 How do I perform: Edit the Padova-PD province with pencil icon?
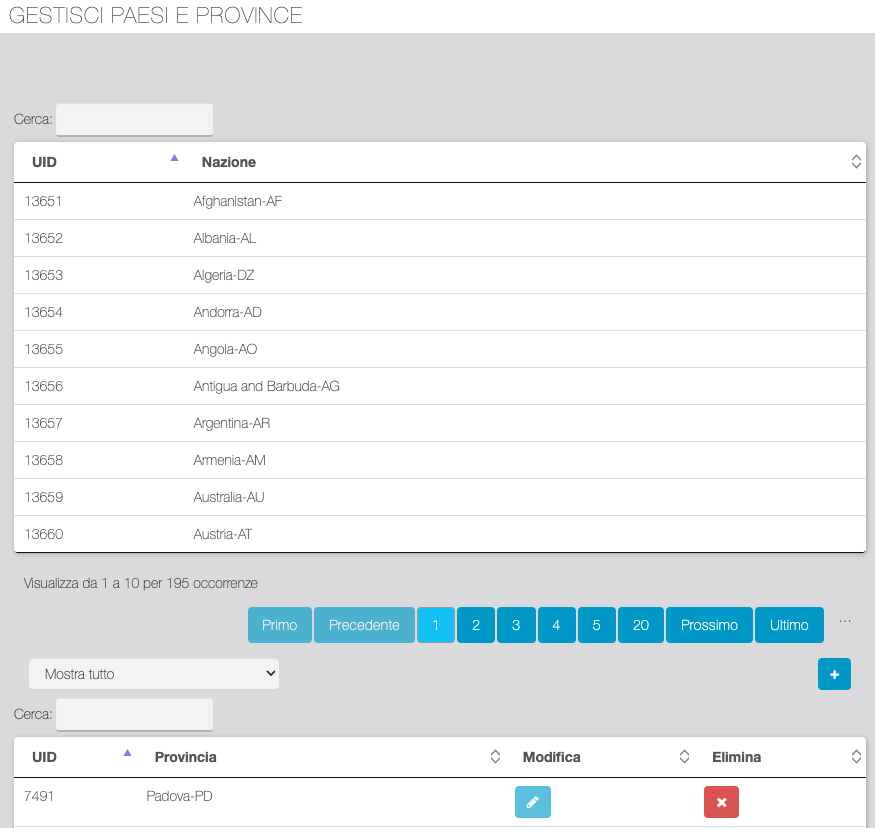click(532, 802)
